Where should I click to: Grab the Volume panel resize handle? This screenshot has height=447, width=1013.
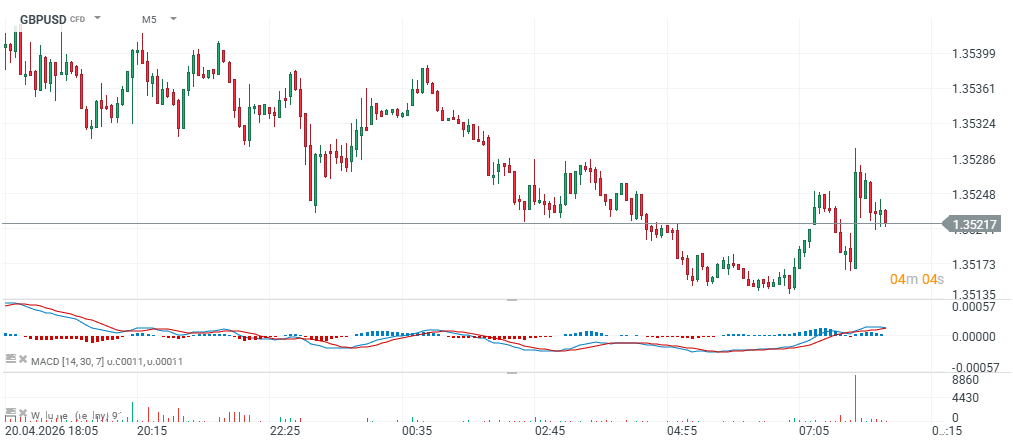pyautogui.click(x=512, y=373)
